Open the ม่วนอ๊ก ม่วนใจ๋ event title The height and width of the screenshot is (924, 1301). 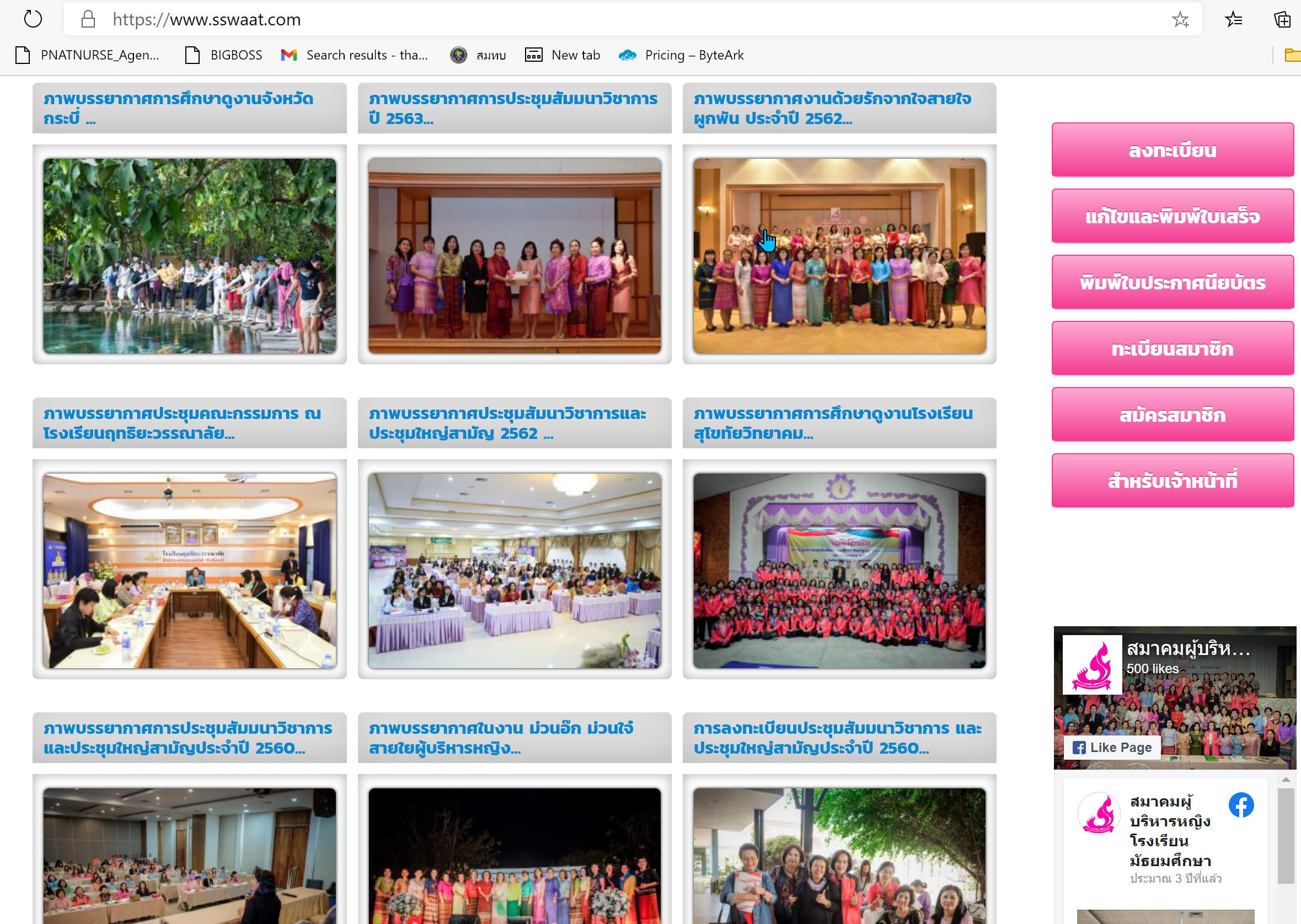click(x=501, y=738)
